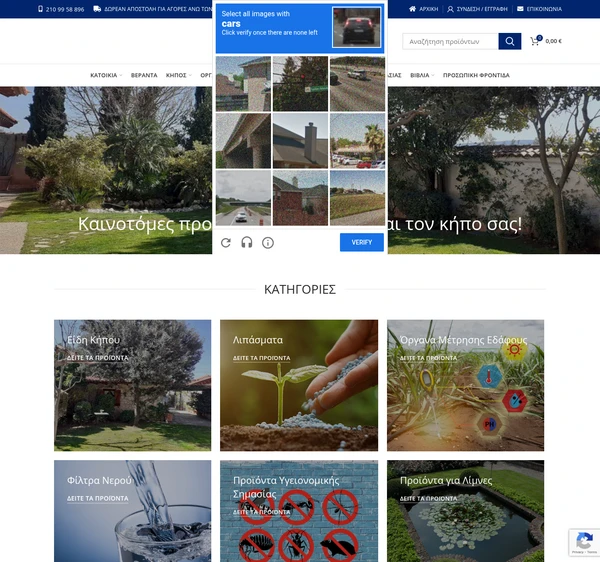Open the captcha info help icon
Screen dimensions: 600x562
(x=268, y=243)
